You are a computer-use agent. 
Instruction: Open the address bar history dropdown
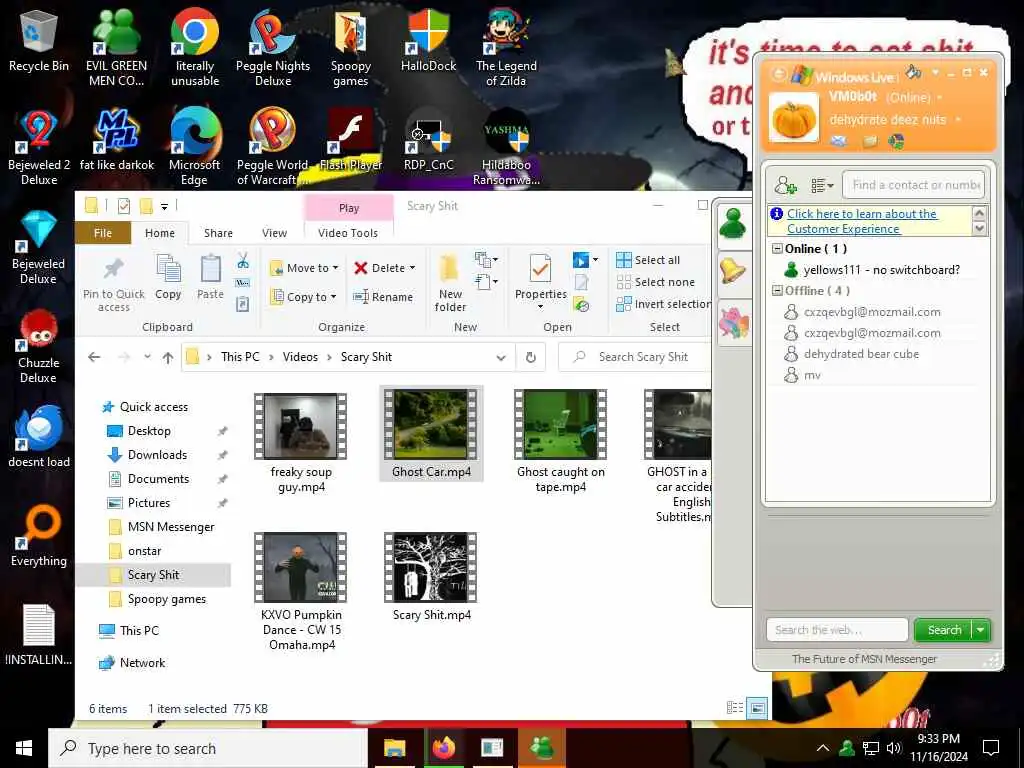click(x=501, y=357)
